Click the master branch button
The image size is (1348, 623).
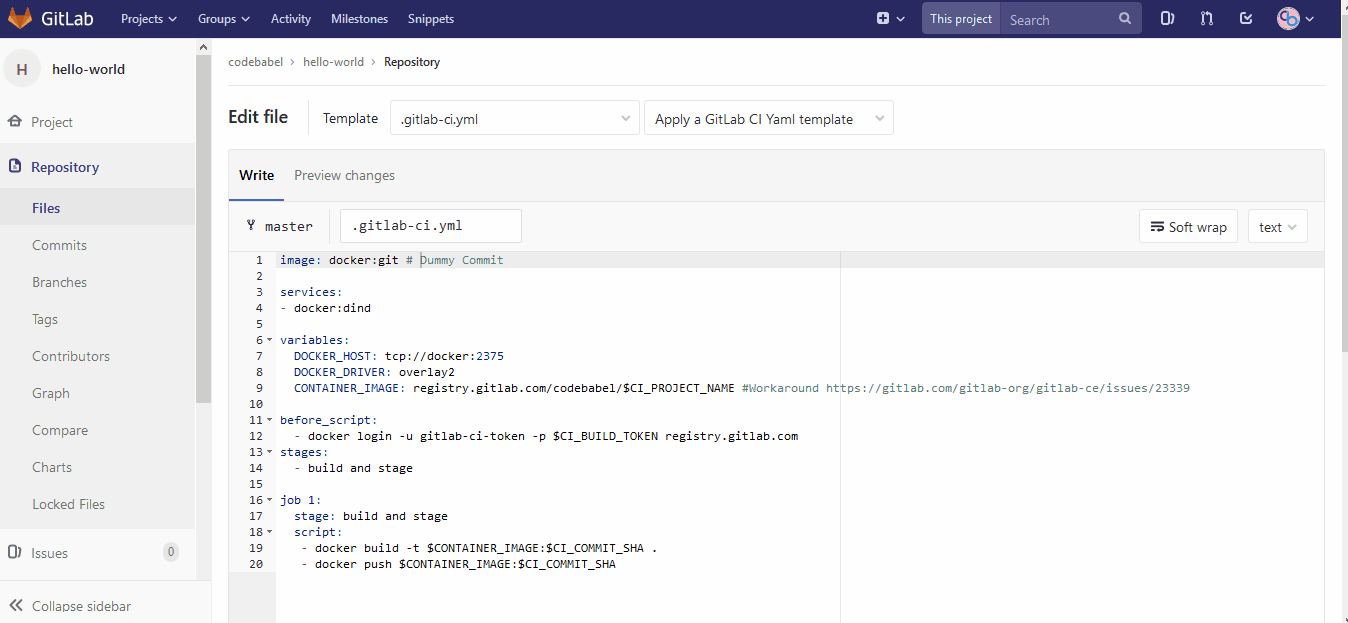[x=280, y=225]
